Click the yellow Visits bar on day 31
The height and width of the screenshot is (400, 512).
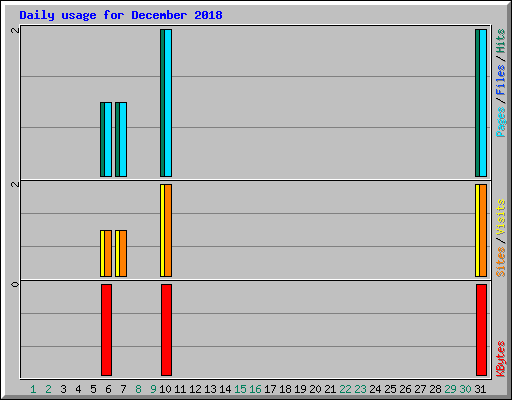tap(477, 231)
